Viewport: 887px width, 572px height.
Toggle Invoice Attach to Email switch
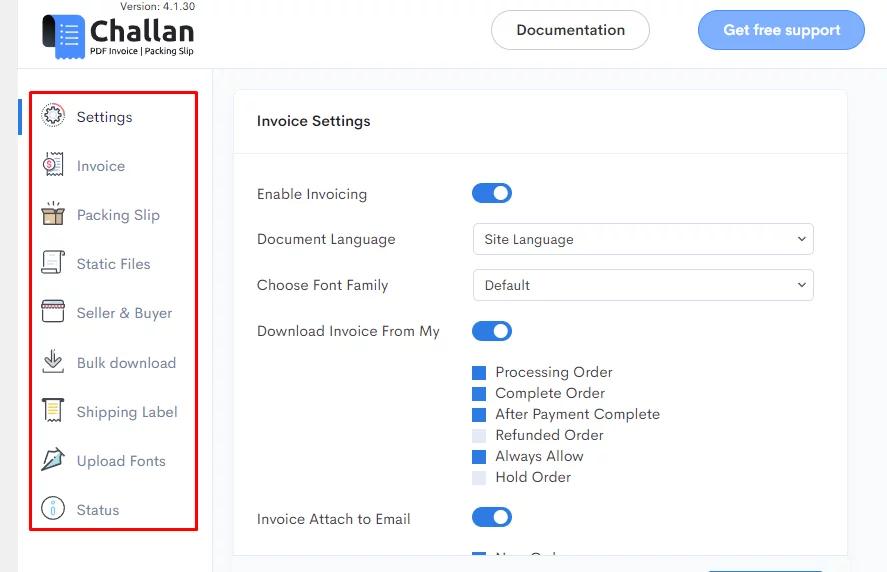click(x=492, y=517)
